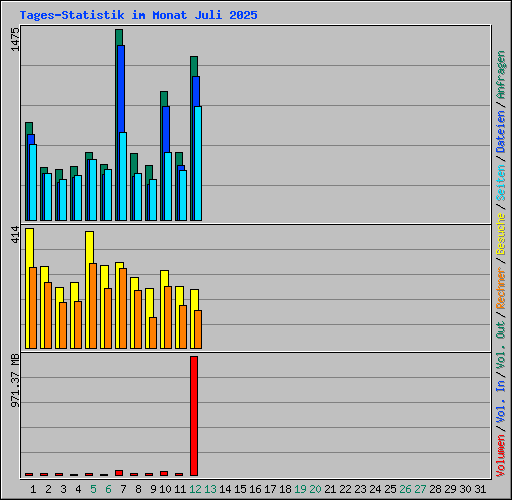
Task: Click day label '31' on the x-axis
Action: [x=480, y=489]
